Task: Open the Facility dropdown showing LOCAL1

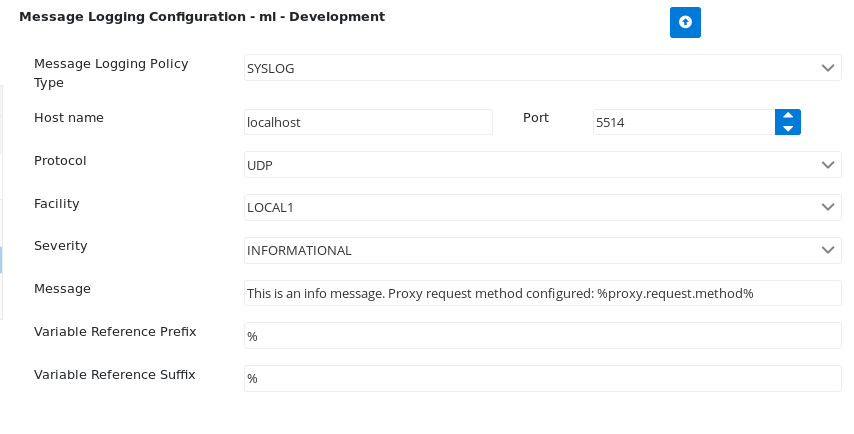Action: click(542, 207)
